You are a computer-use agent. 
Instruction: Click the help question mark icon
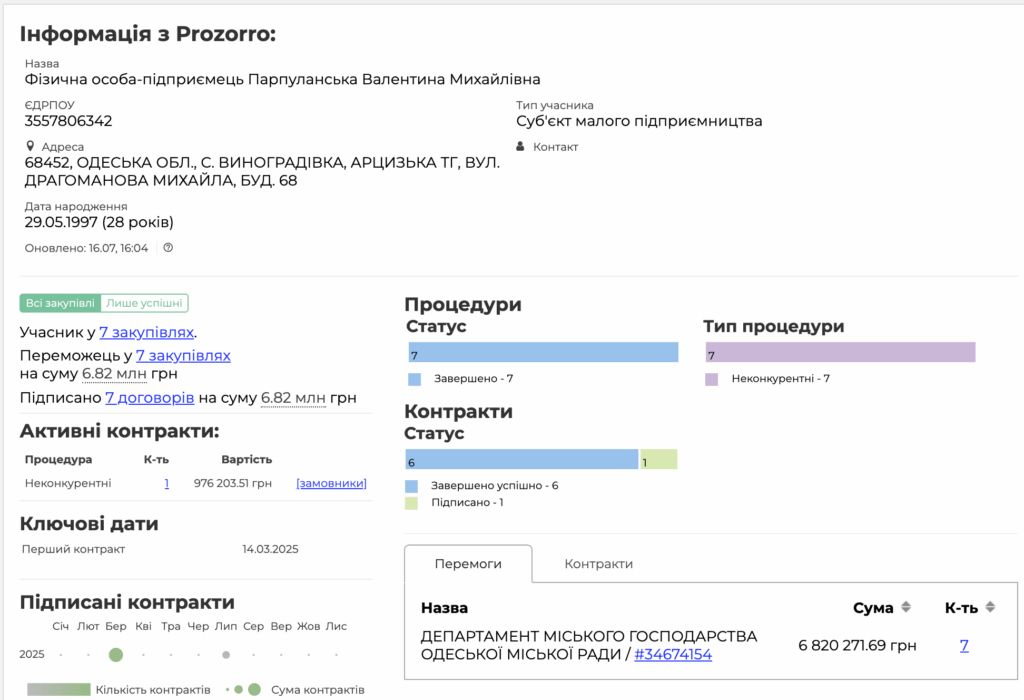[x=168, y=248]
